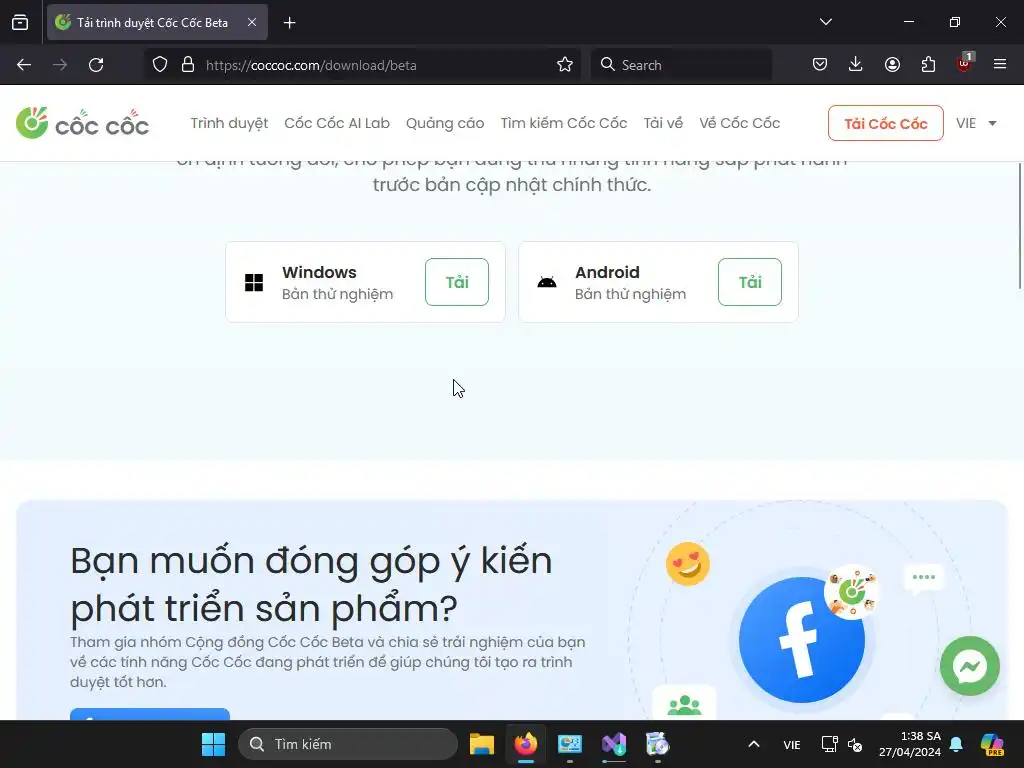Click the large Facebook logo

click(801, 639)
